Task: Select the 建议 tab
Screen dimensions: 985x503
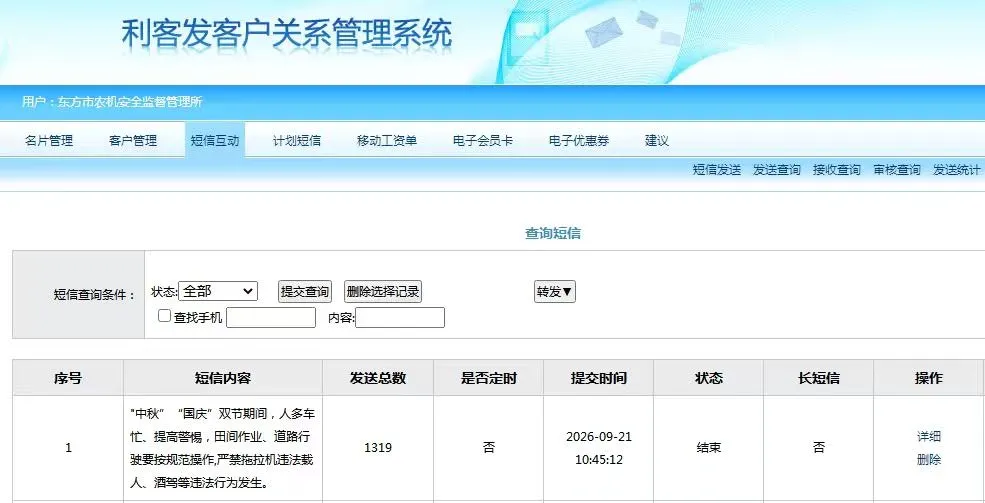Action: tap(656, 141)
